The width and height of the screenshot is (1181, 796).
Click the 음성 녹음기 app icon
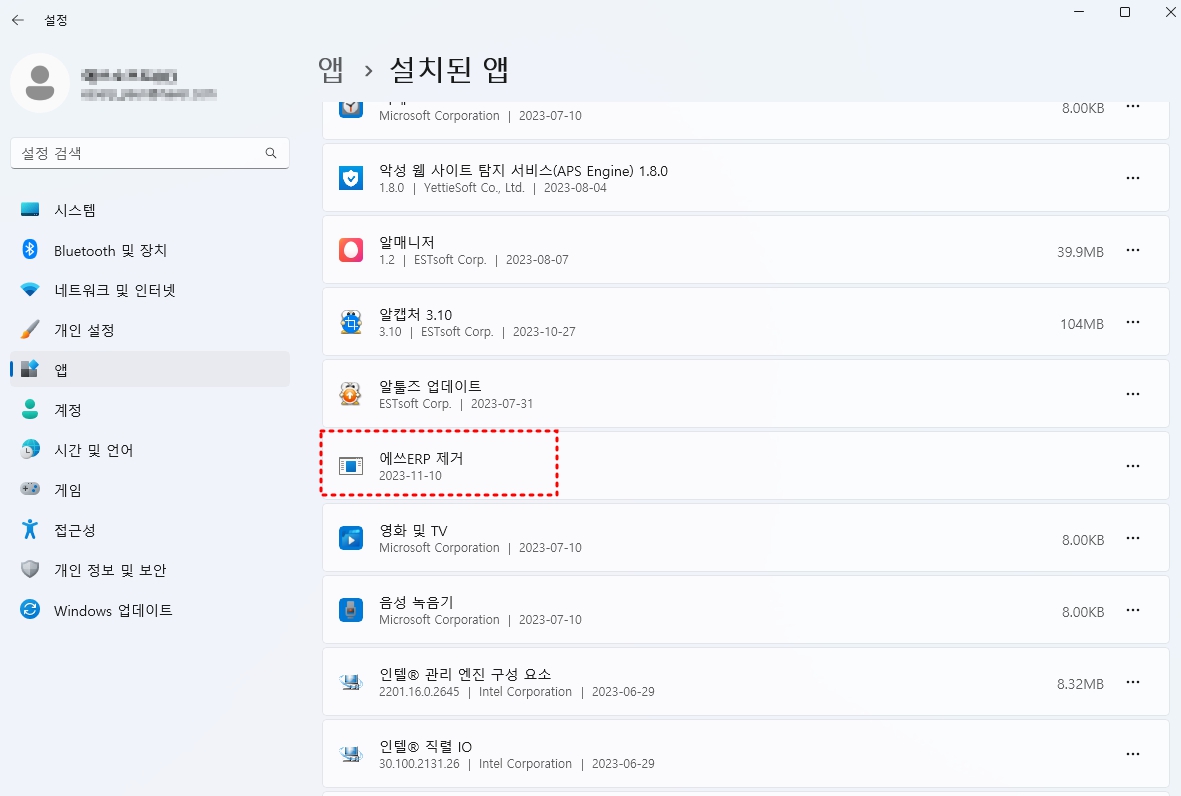[x=351, y=610]
